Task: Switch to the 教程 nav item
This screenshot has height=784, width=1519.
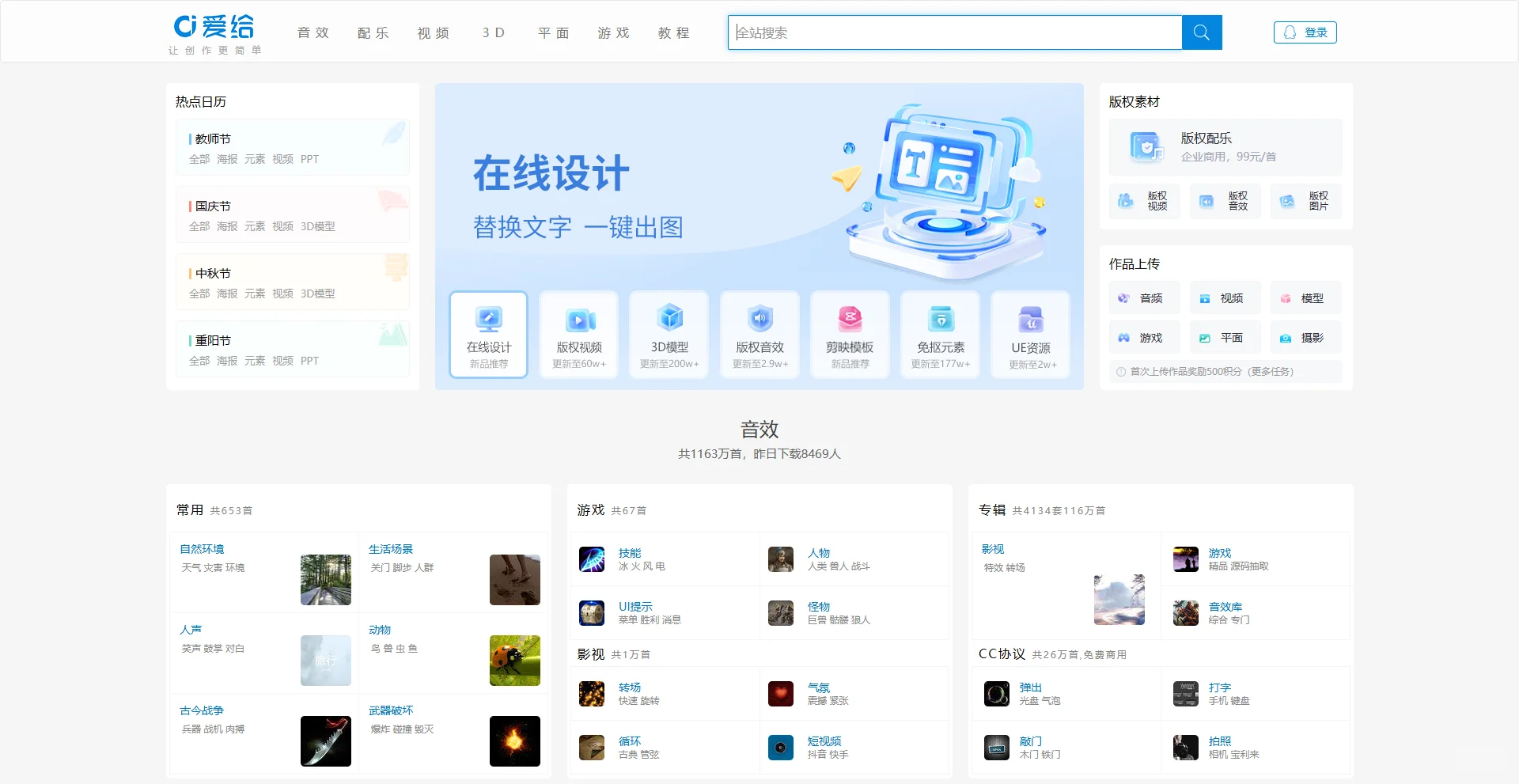Action: tap(673, 32)
